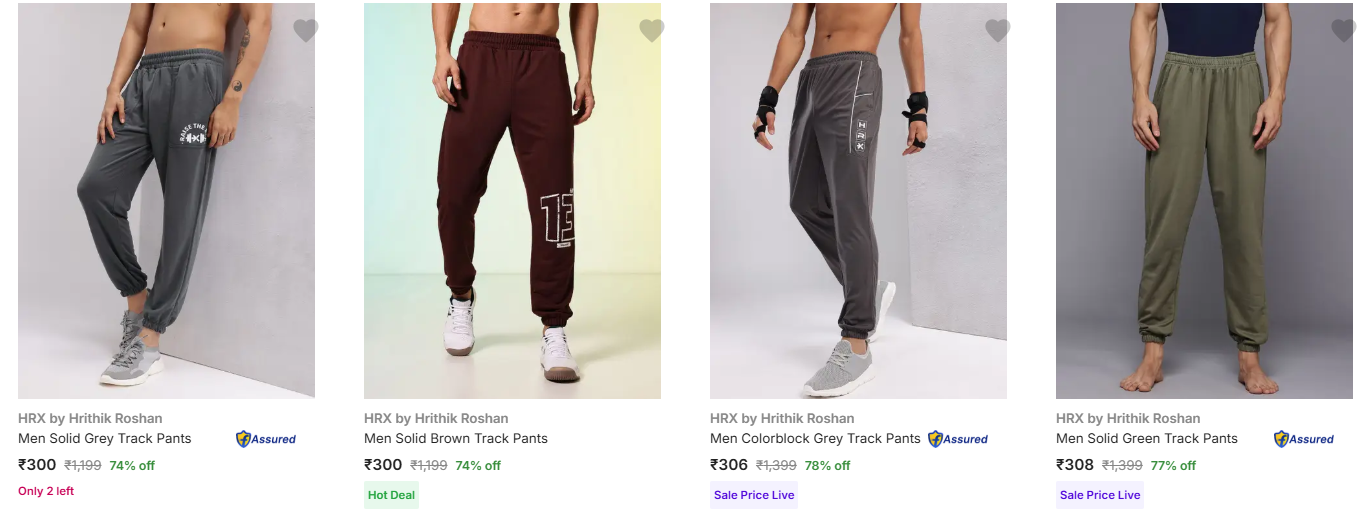
Task: Add Colorblock Grey Track Pants to wishlist
Action: 998,31
